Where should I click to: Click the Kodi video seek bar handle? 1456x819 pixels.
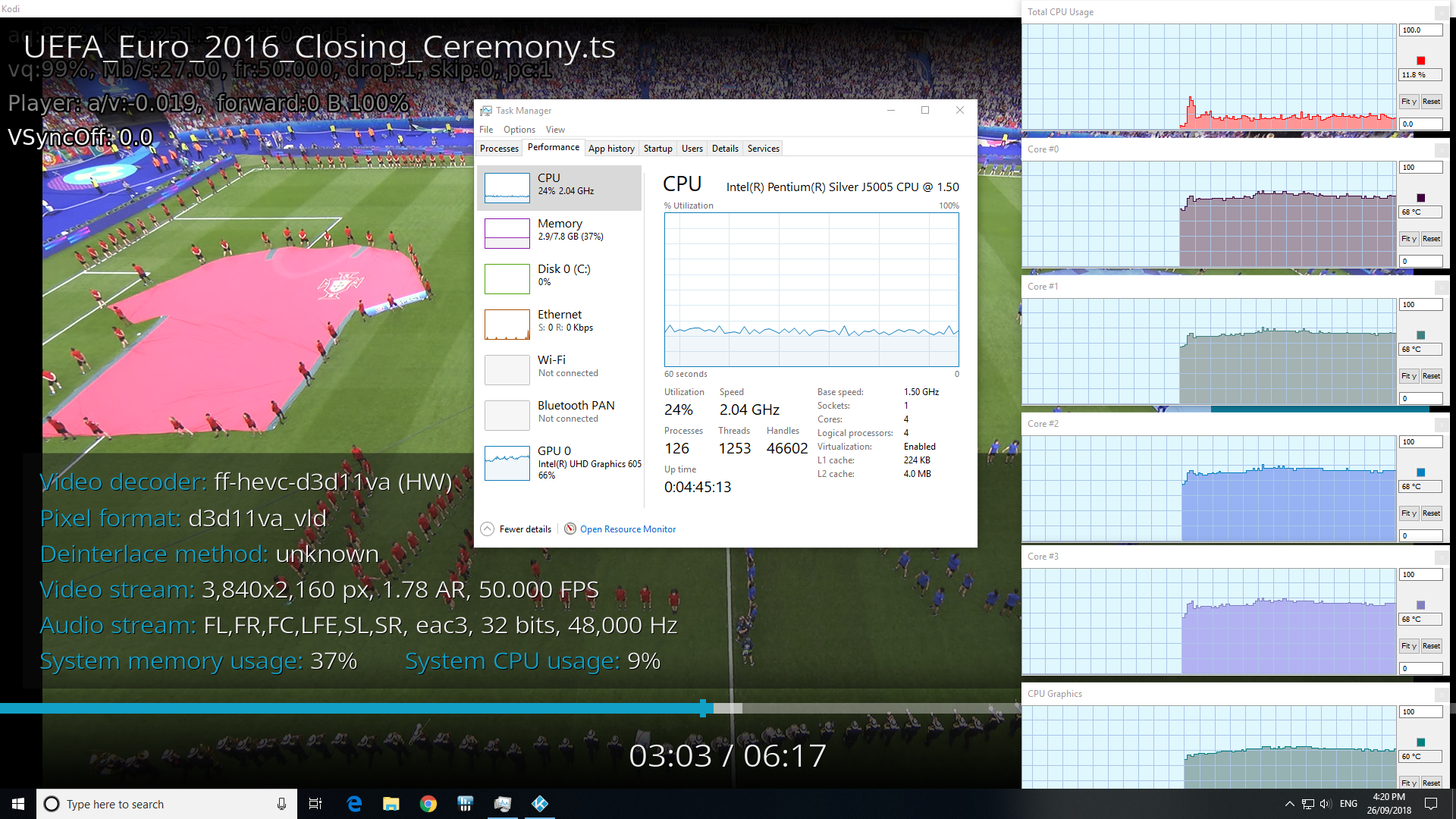click(x=704, y=708)
